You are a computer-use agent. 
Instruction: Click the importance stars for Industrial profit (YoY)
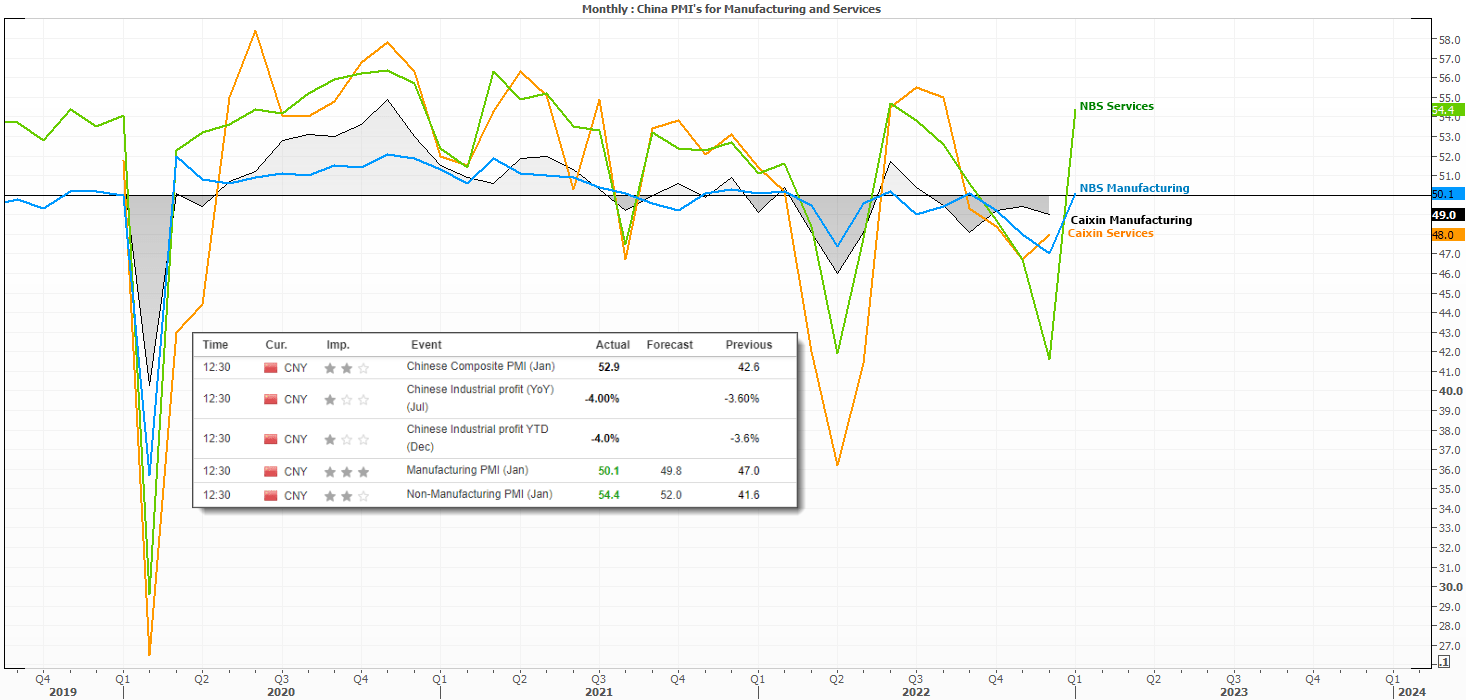click(x=346, y=399)
